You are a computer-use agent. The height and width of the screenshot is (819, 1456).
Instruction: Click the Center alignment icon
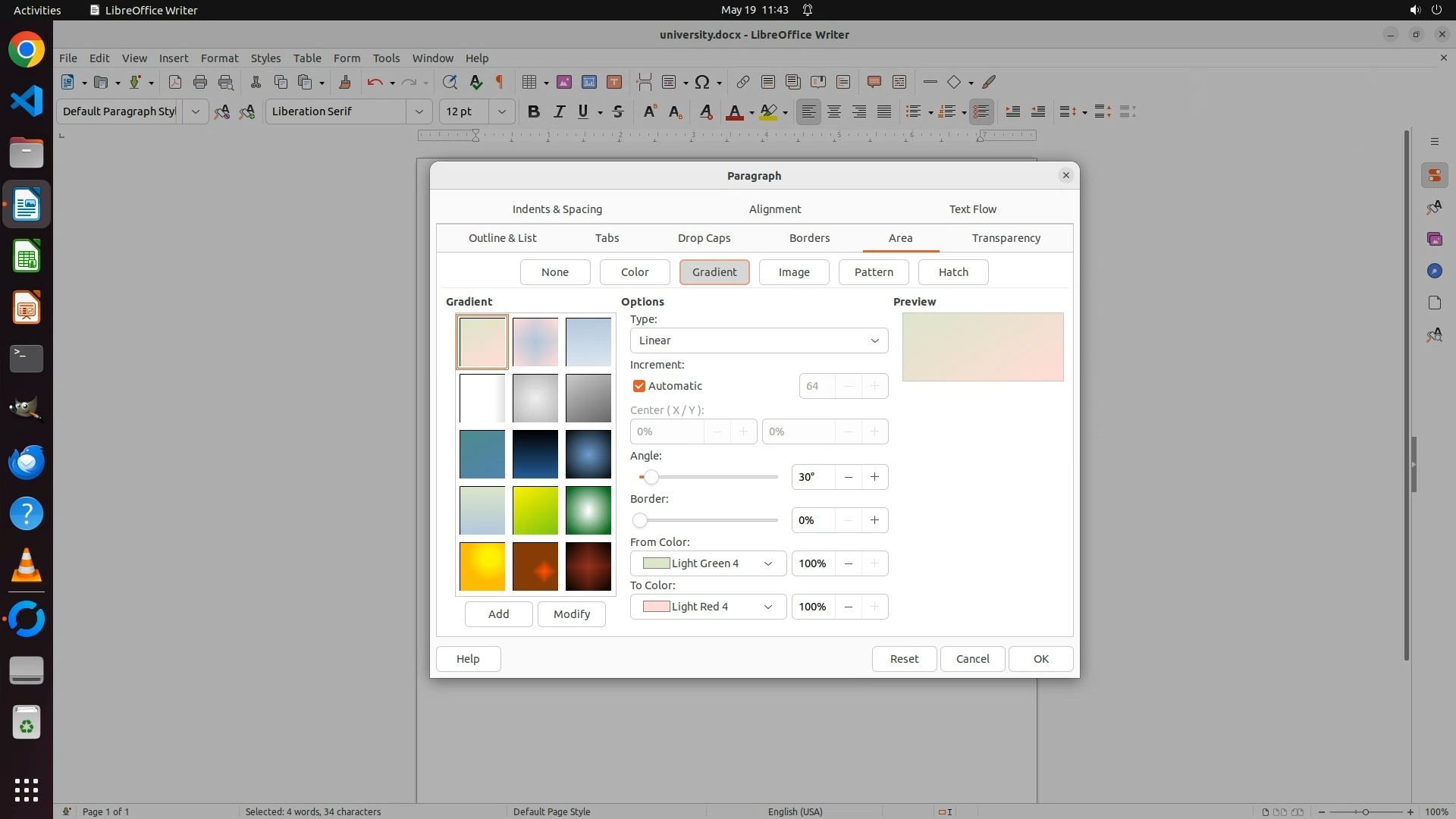834,111
